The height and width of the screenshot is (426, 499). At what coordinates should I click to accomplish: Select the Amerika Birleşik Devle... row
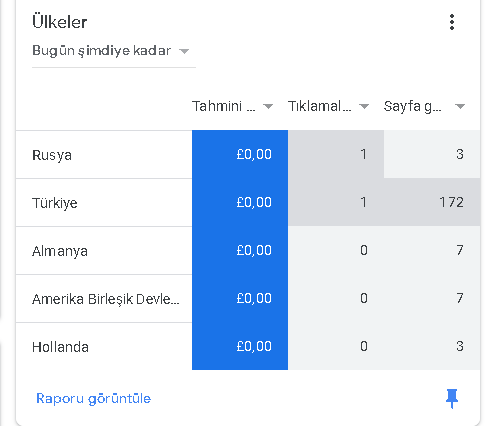(248, 299)
